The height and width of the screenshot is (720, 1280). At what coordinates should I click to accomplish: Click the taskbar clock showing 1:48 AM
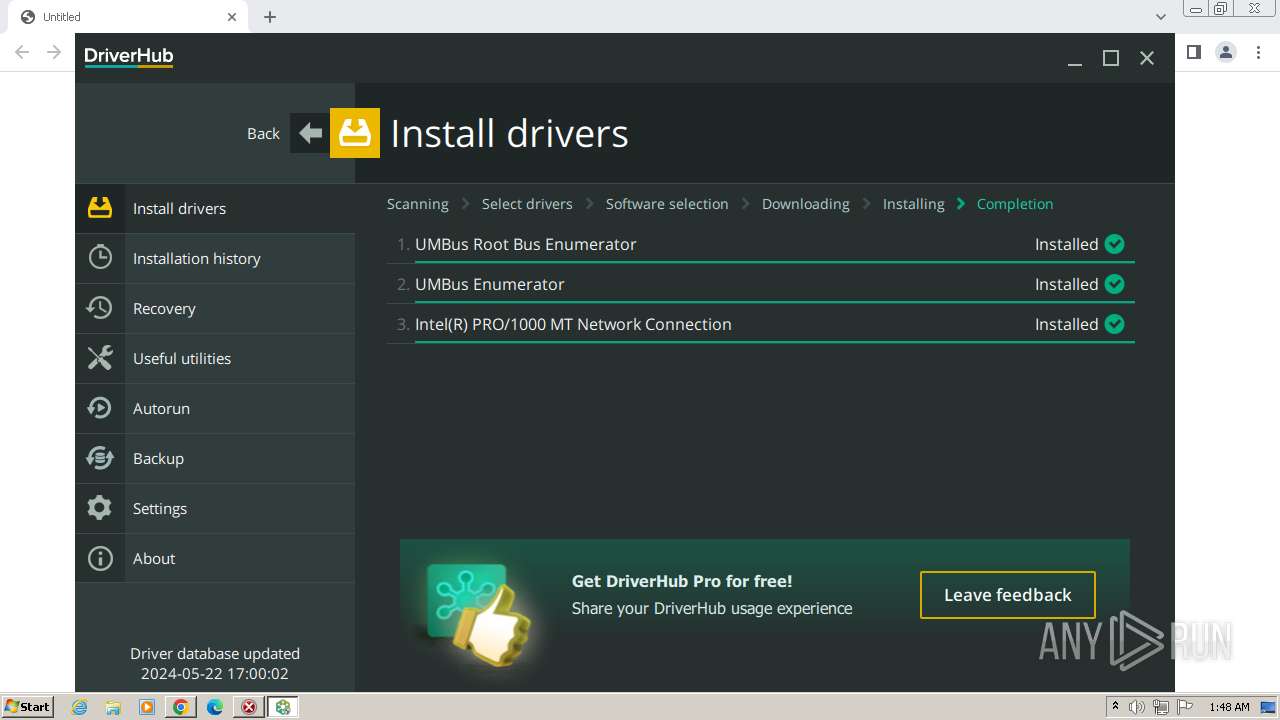click(1229, 707)
